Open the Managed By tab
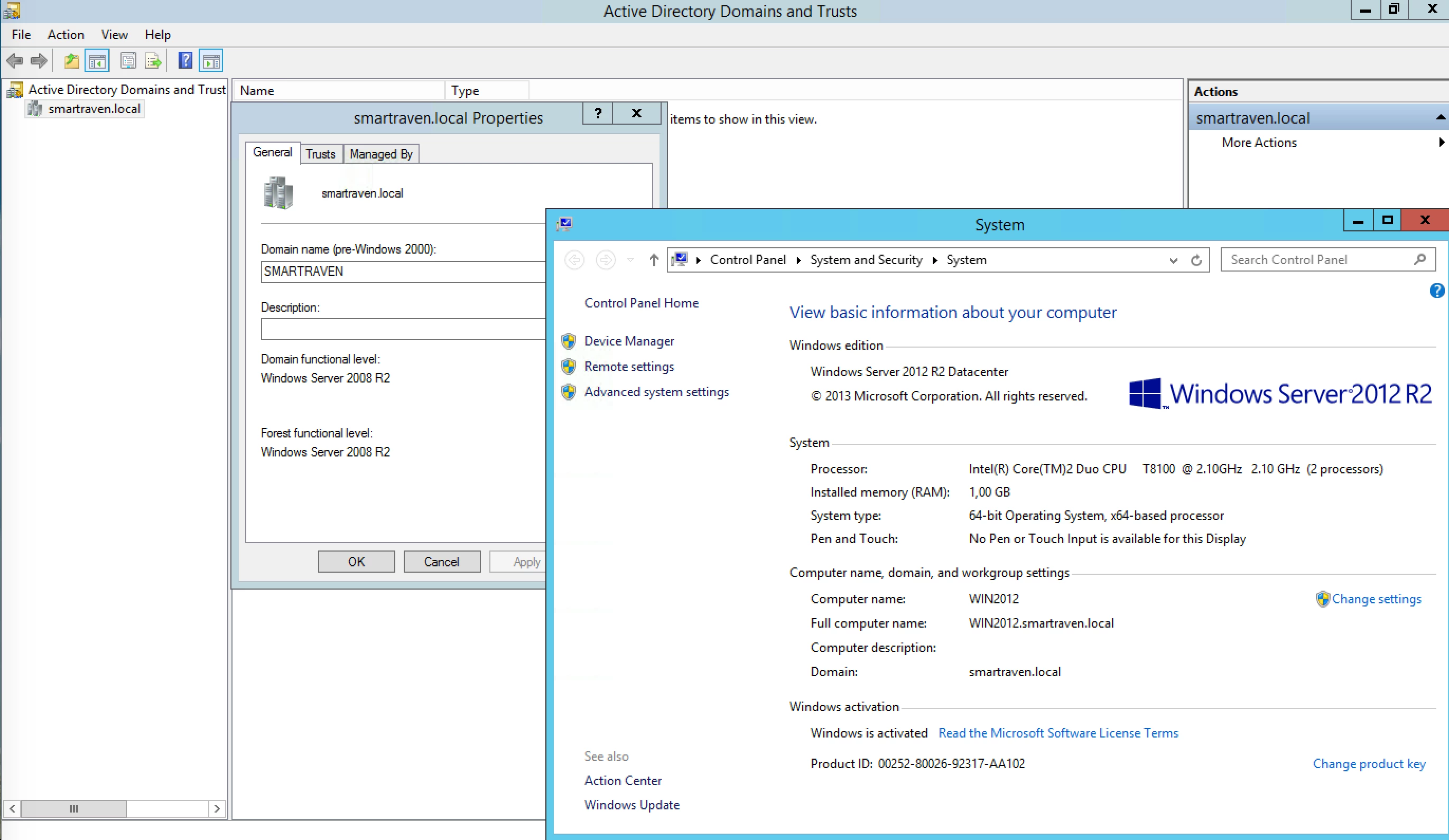Image resolution: width=1449 pixels, height=840 pixels. (x=381, y=154)
